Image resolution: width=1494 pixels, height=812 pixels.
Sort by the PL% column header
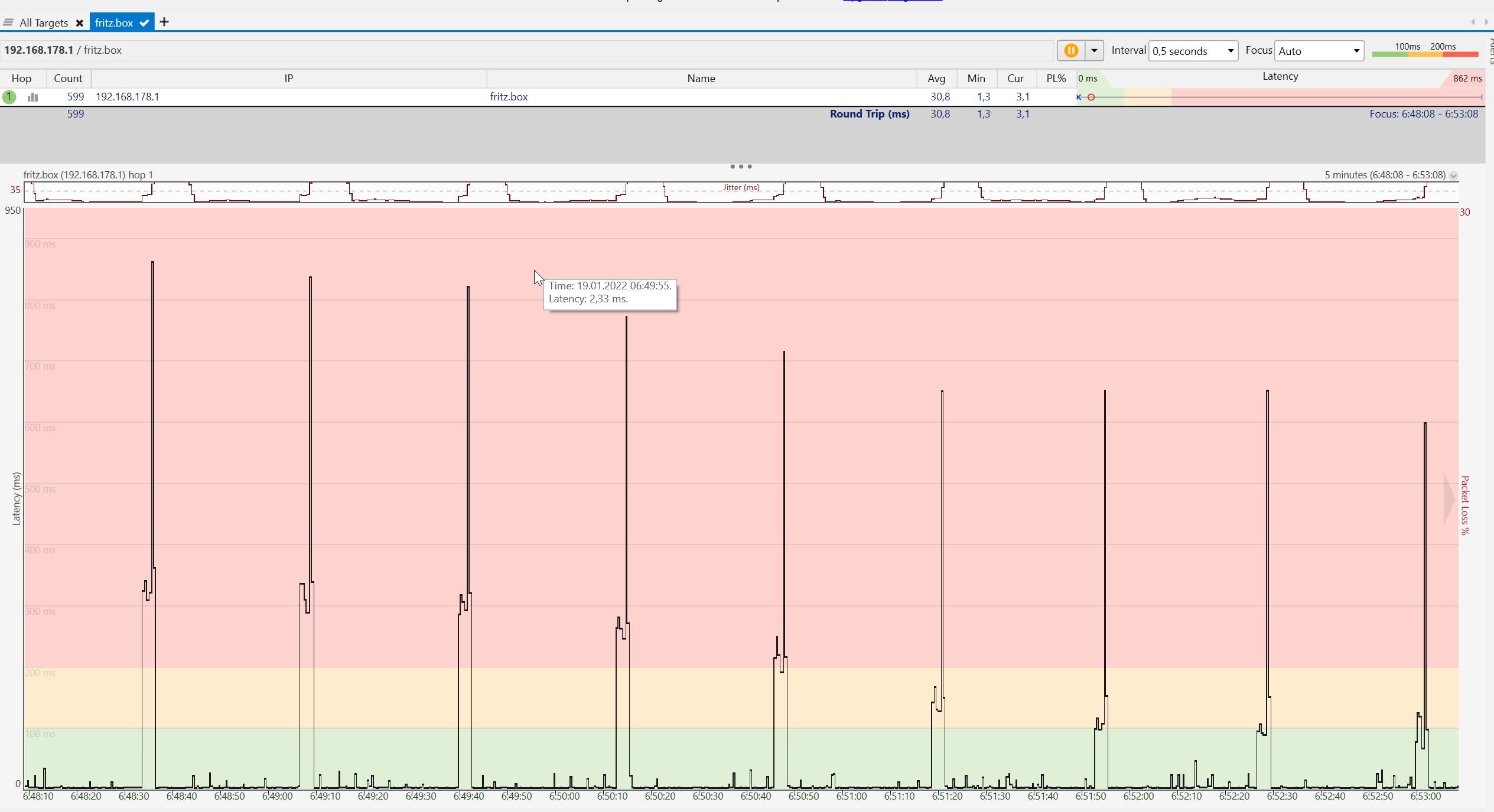pyautogui.click(x=1056, y=79)
